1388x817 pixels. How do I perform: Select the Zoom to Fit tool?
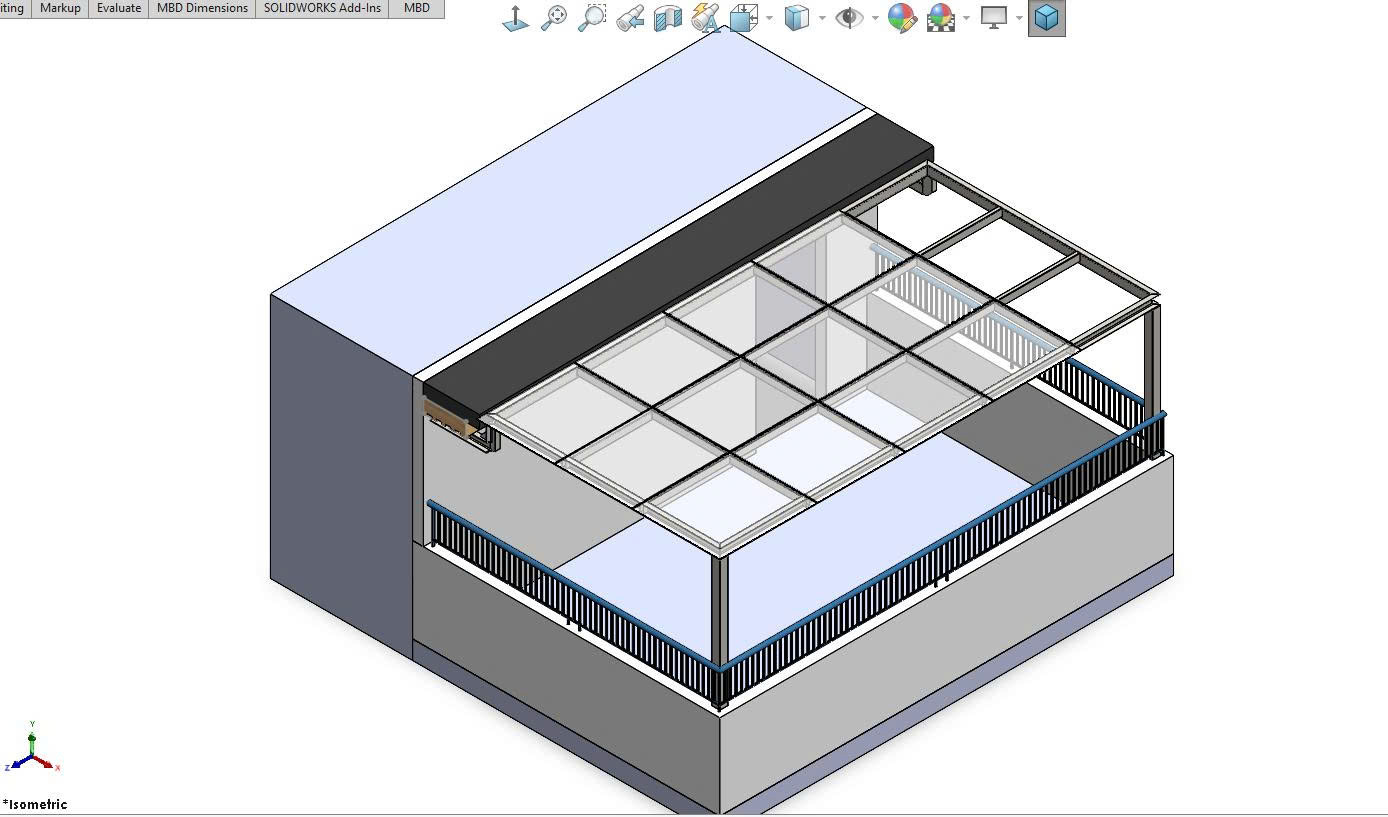[x=554, y=18]
